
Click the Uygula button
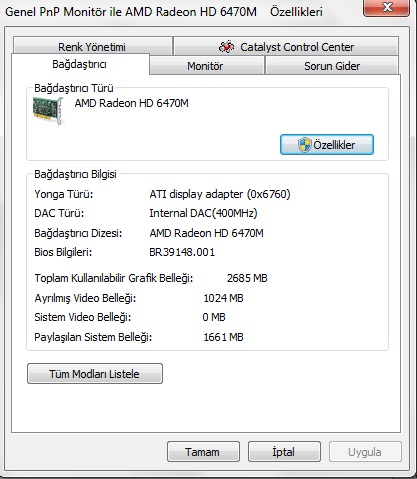[x=365, y=452]
